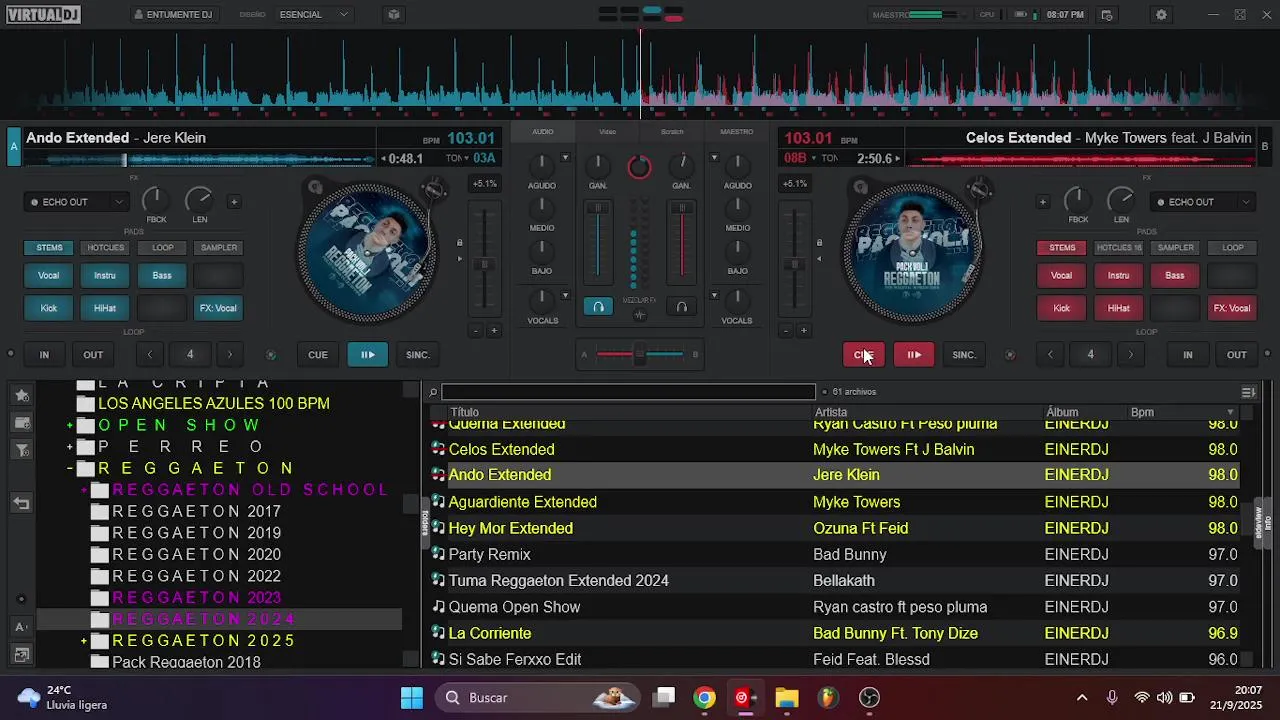Select left deck HOTCUES pad tab
Image resolution: width=1280 pixels, height=720 pixels.
105,248
